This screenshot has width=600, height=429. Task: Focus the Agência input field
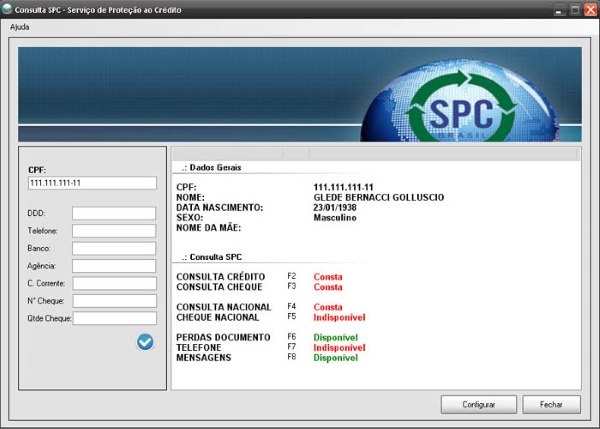point(114,266)
